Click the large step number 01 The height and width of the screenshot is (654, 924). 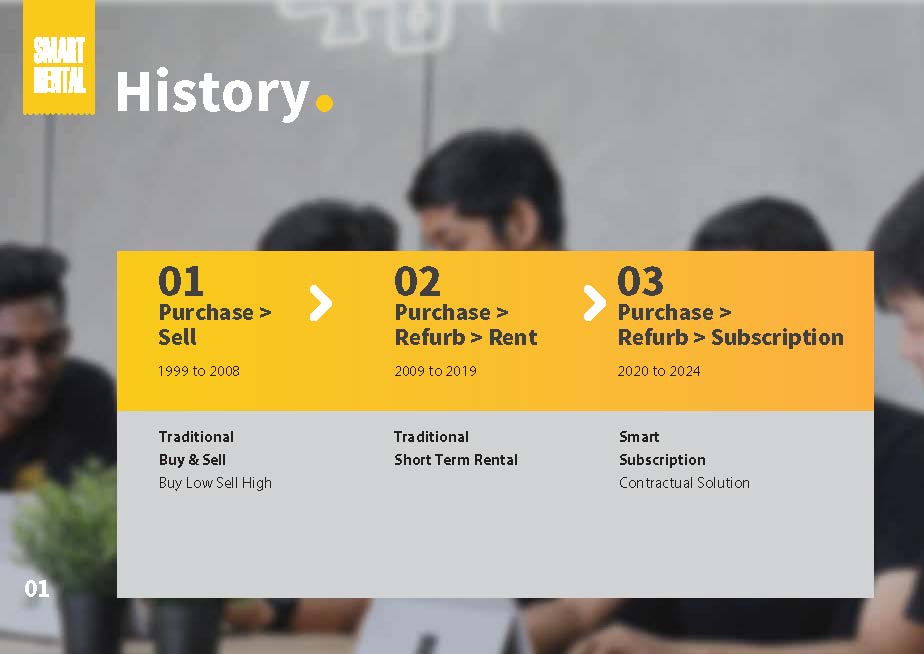coord(180,281)
